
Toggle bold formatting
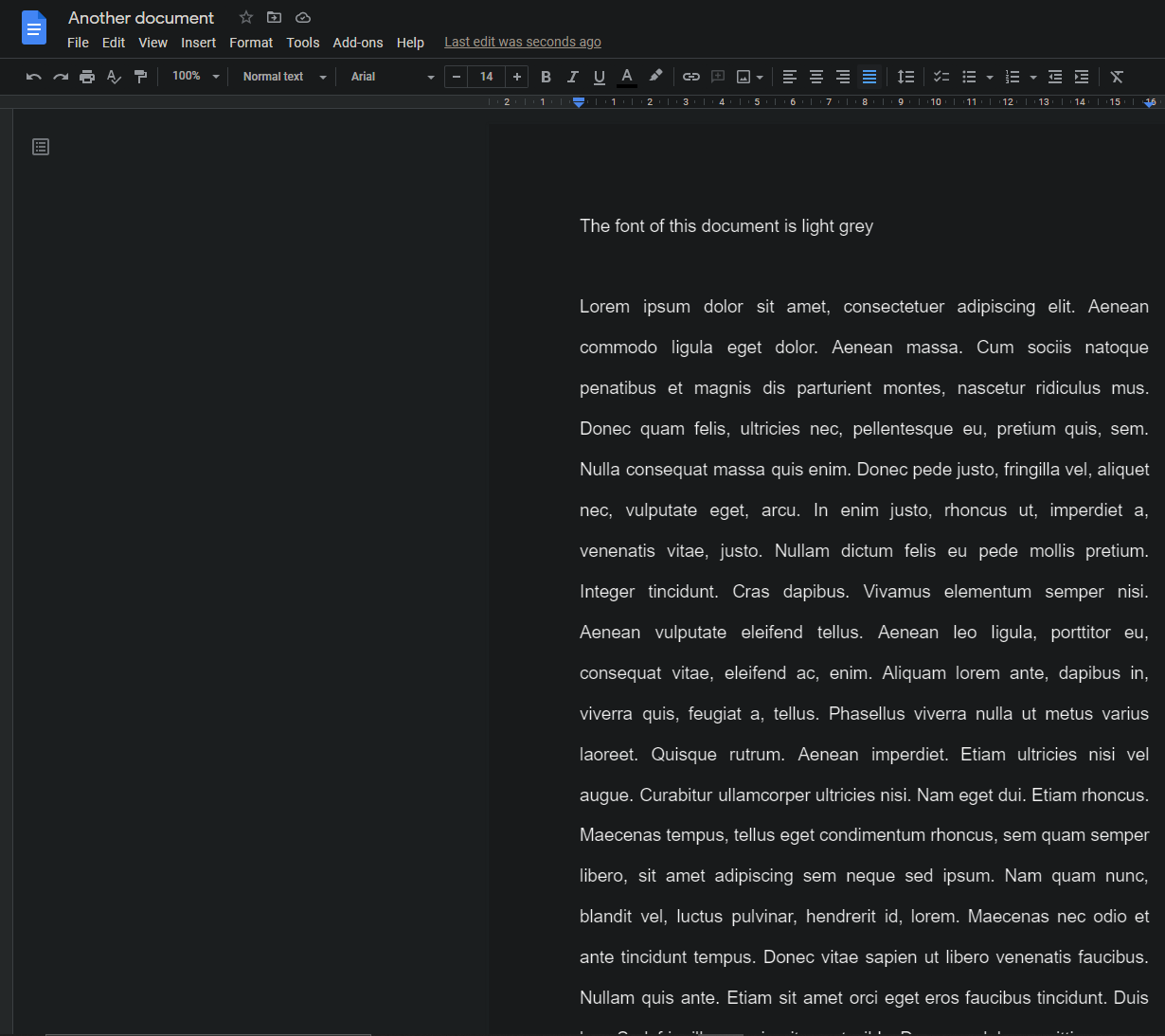point(546,77)
